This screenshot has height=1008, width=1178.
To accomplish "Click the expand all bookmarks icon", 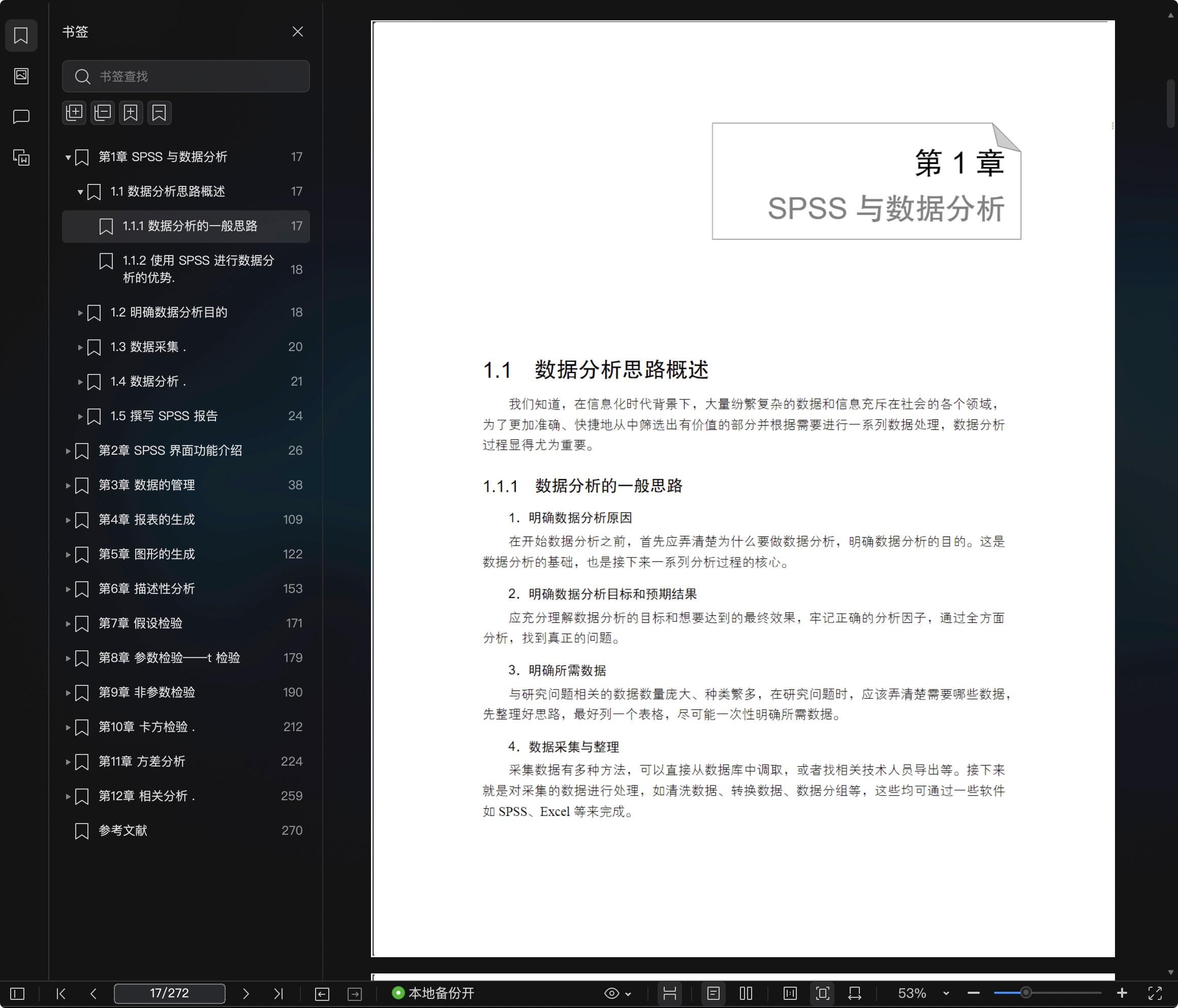I will [x=74, y=113].
